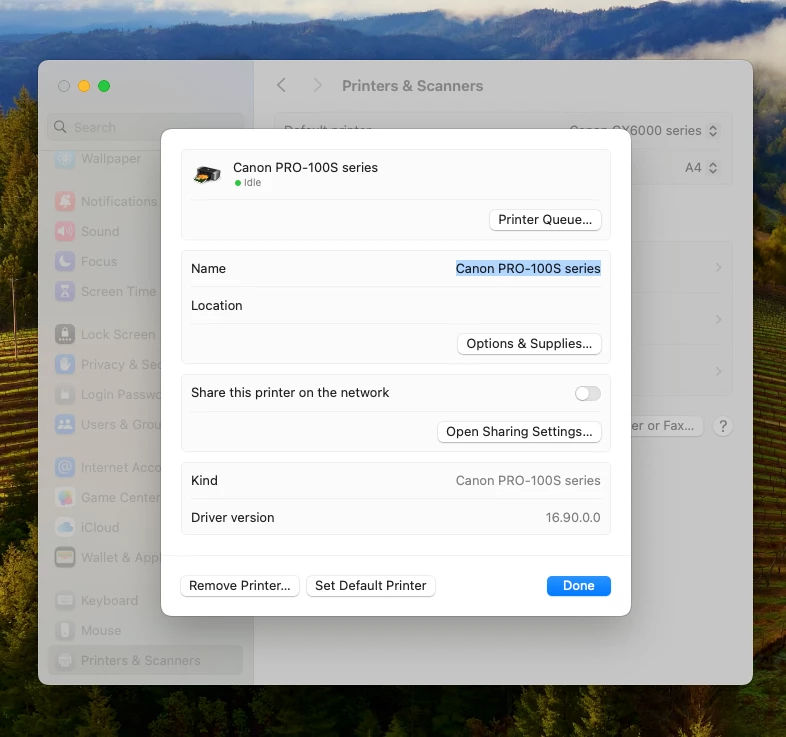786x737 pixels.
Task: Set this printer as default
Action: pos(370,586)
